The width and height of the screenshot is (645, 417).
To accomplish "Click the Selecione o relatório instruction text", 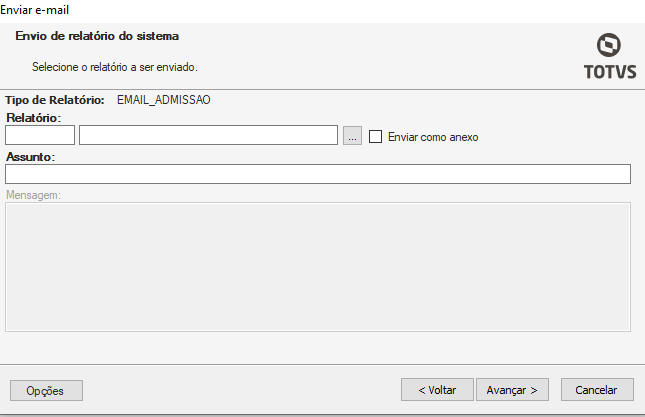I will tap(115, 67).
